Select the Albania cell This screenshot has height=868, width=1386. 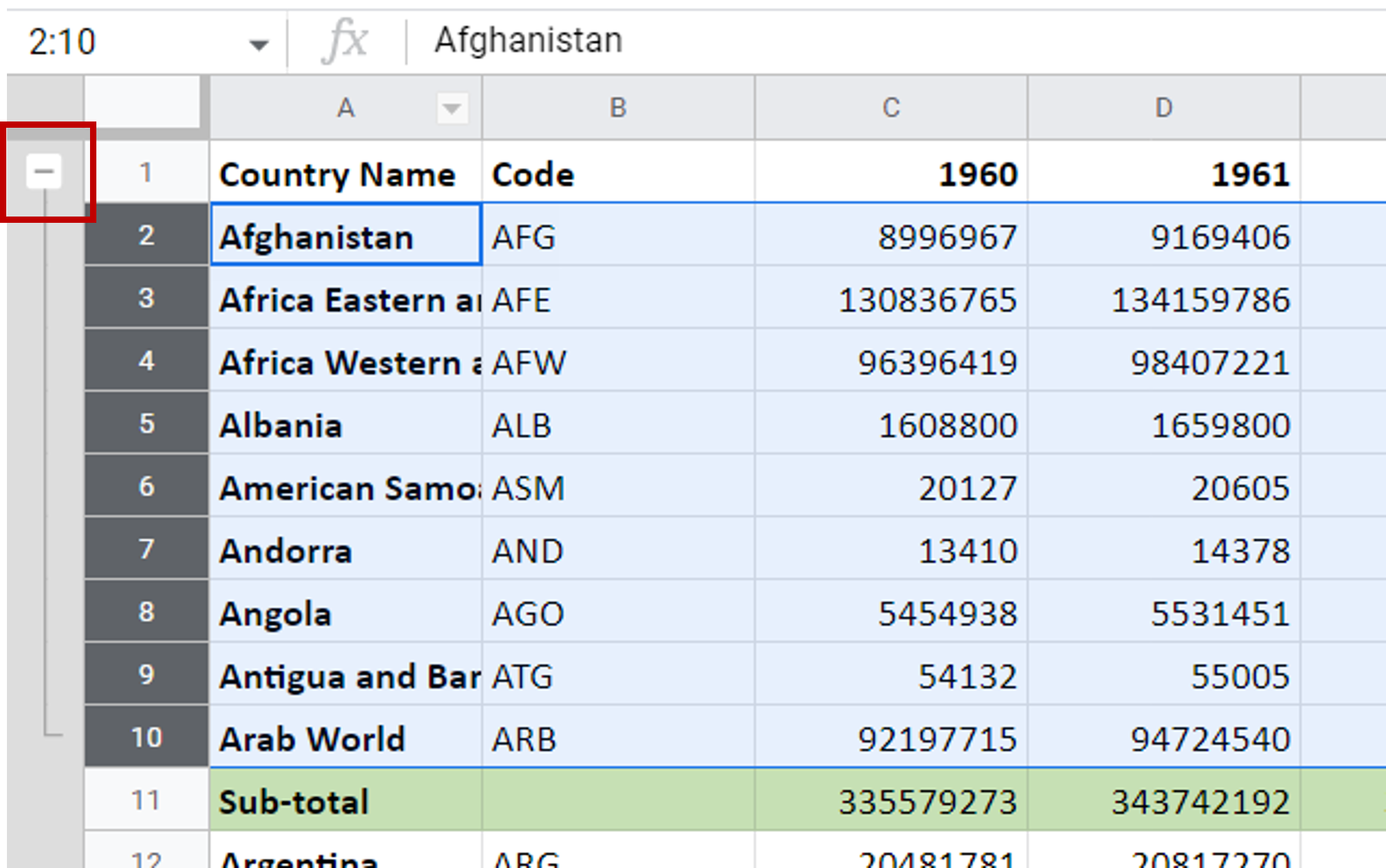coord(346,423)
